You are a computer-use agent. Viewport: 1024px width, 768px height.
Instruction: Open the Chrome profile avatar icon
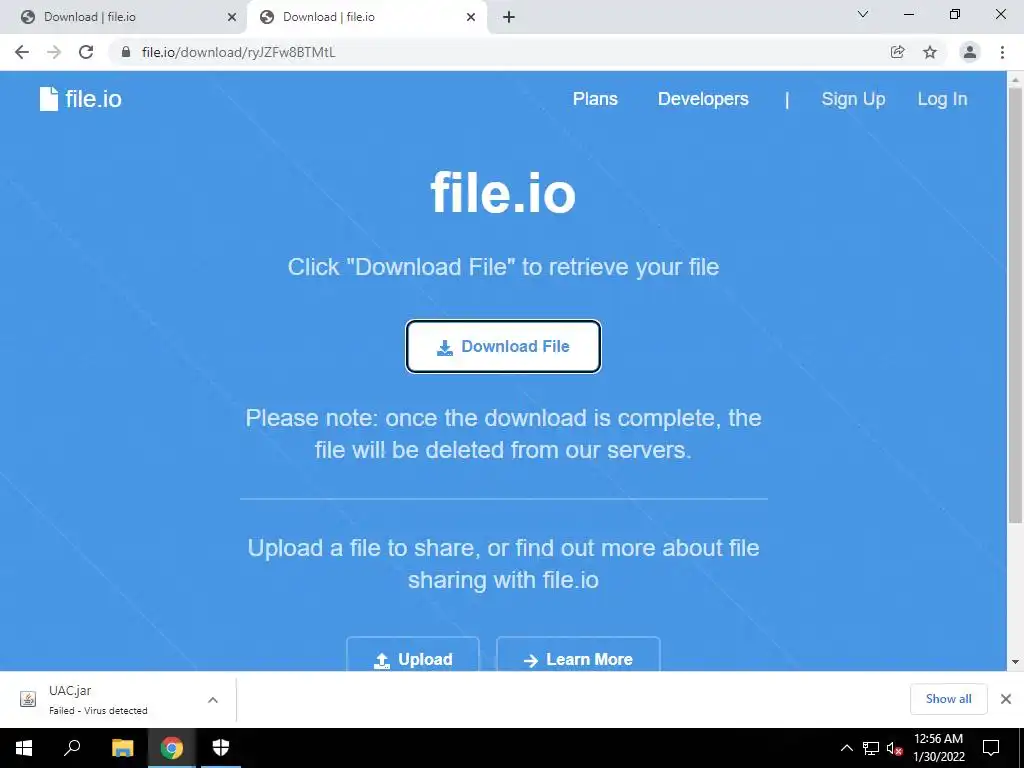tap(970, 52)
